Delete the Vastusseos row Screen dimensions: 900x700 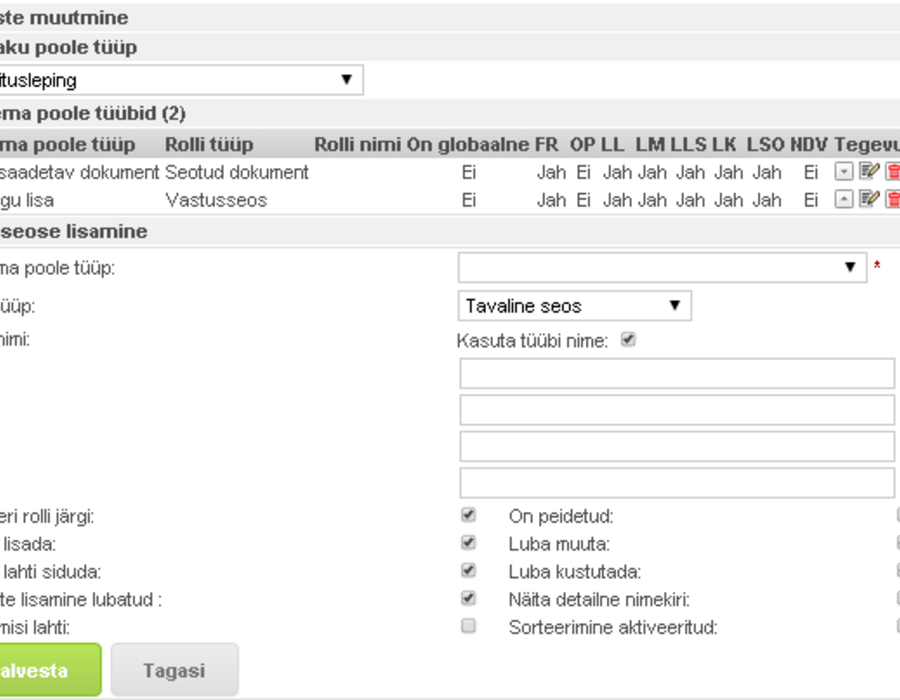point(893,199)
